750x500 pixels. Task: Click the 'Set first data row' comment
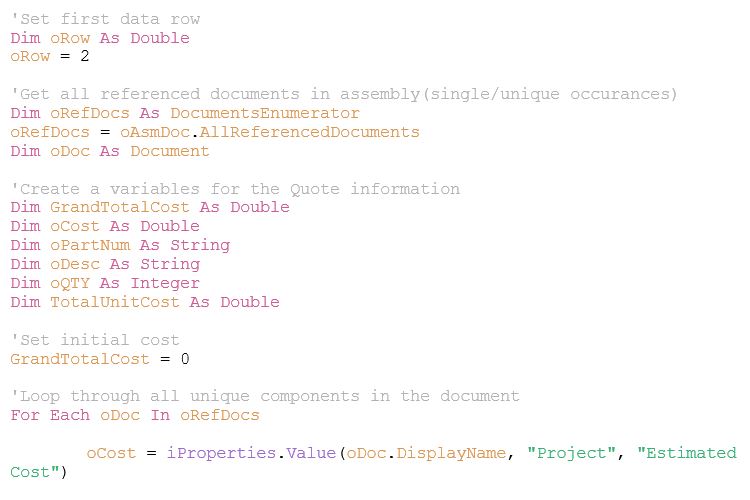pos(105,19)
